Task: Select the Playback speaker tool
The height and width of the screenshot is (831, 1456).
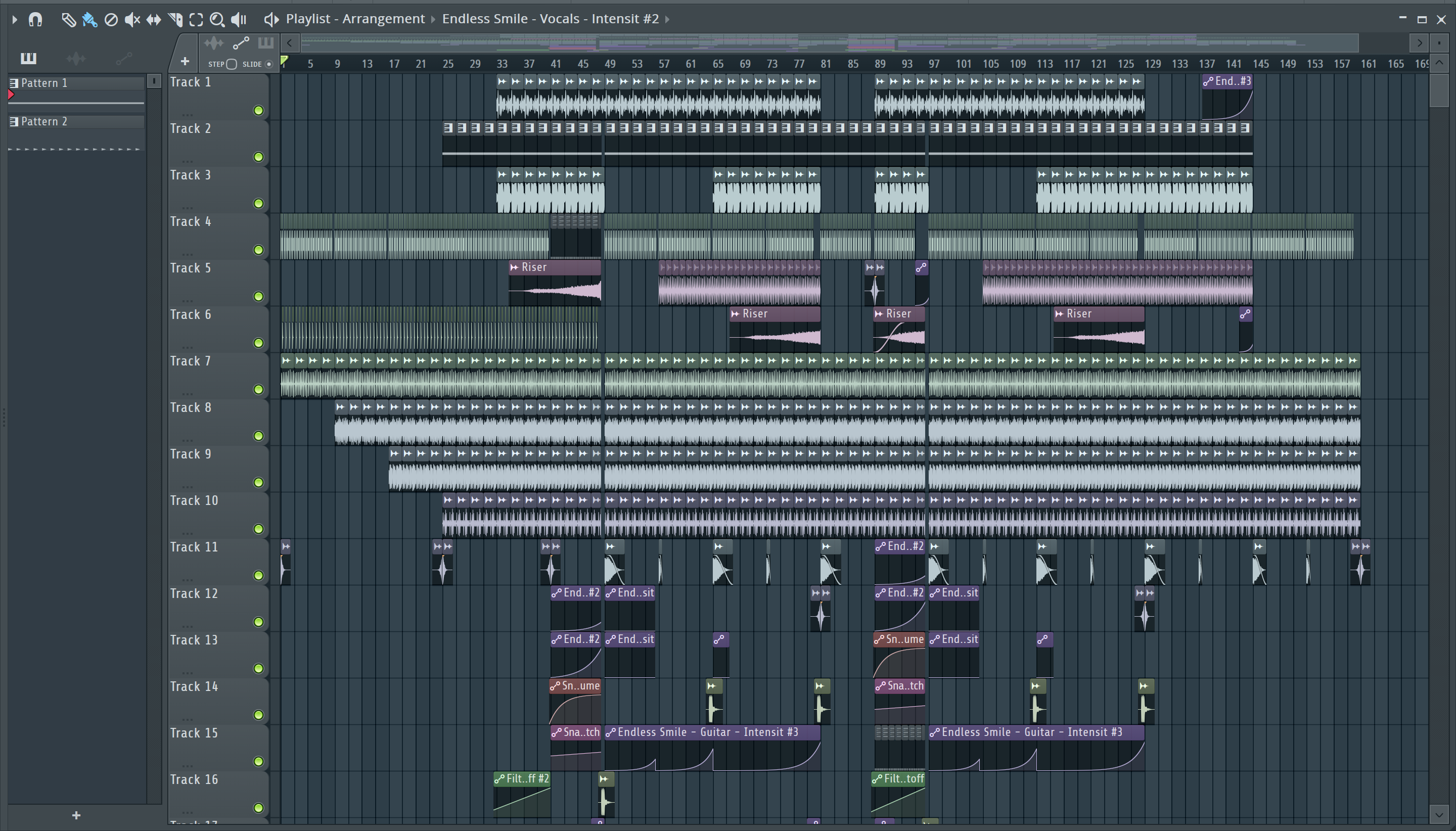Action: tap(239, 20)
